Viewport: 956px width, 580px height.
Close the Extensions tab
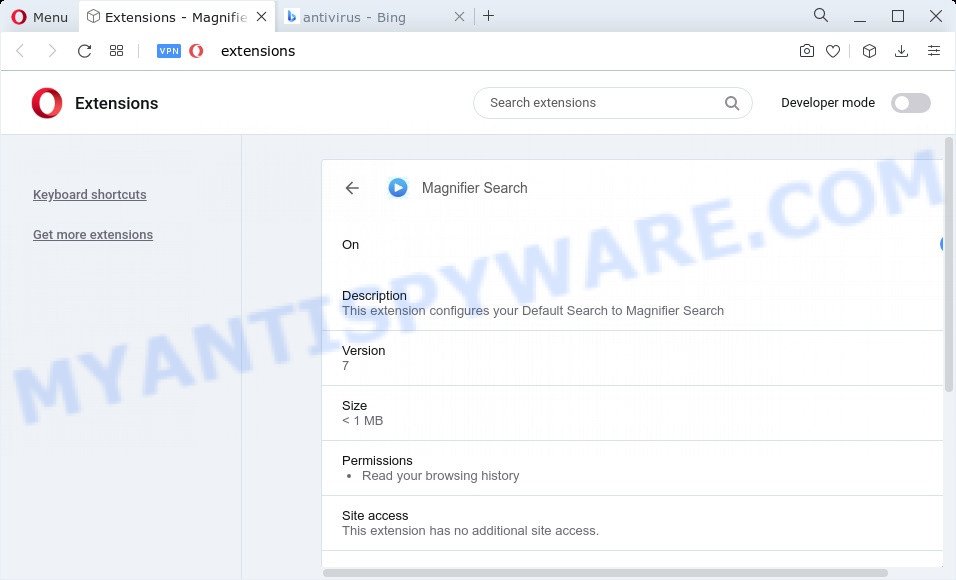coord(262,17)
